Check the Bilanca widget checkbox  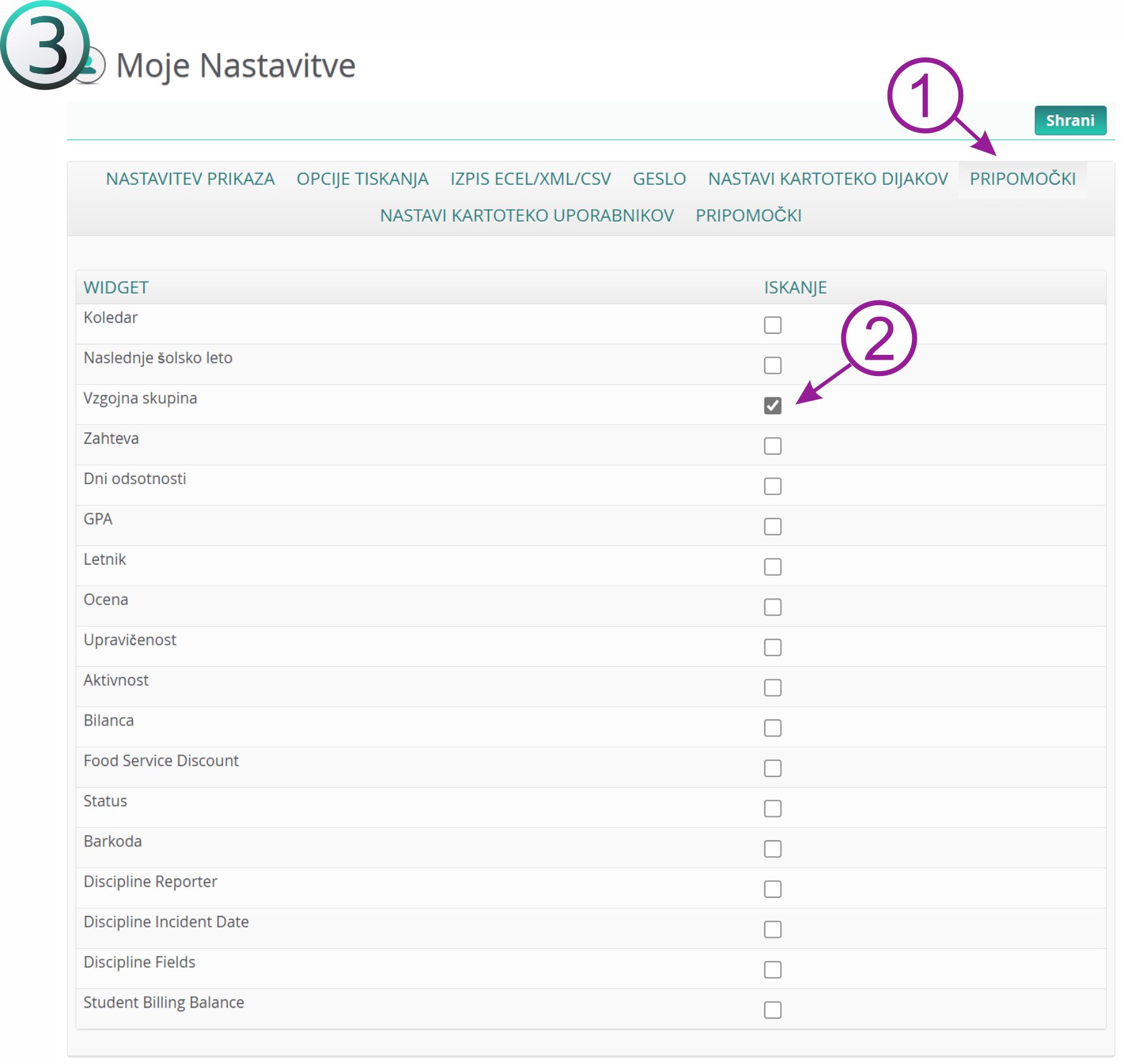point(772,728)
